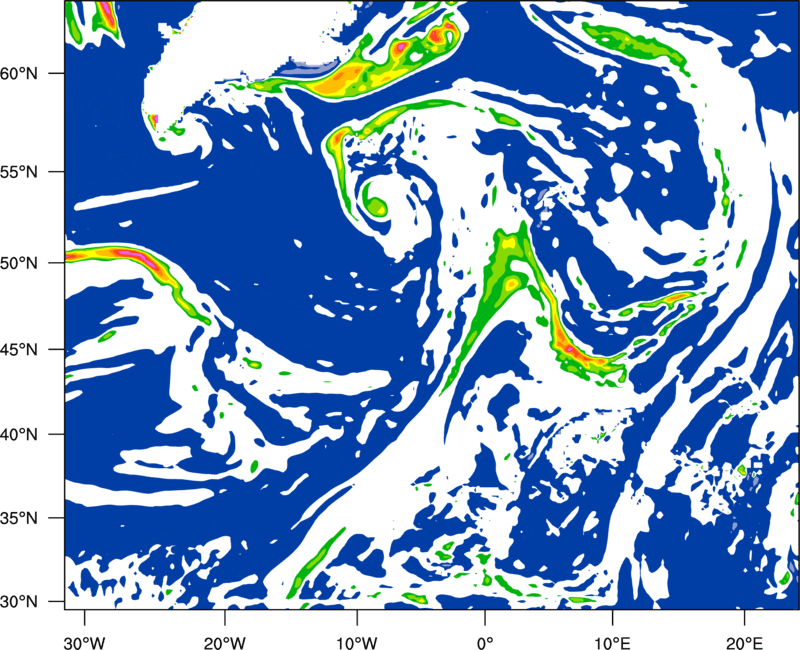Click the 35°N latitude label

coord(19,518)
